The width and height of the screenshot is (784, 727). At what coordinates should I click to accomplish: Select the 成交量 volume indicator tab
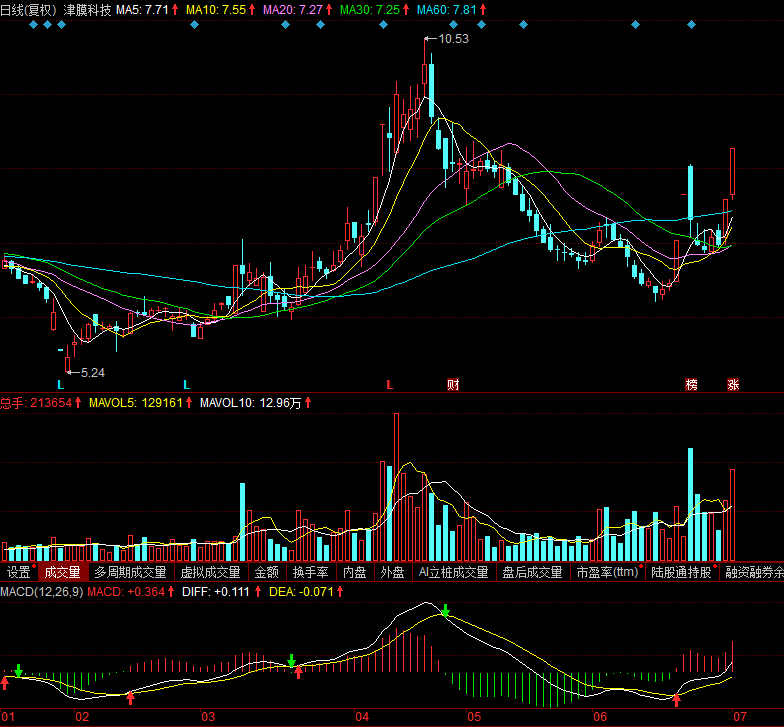click(x=62, y=573)
